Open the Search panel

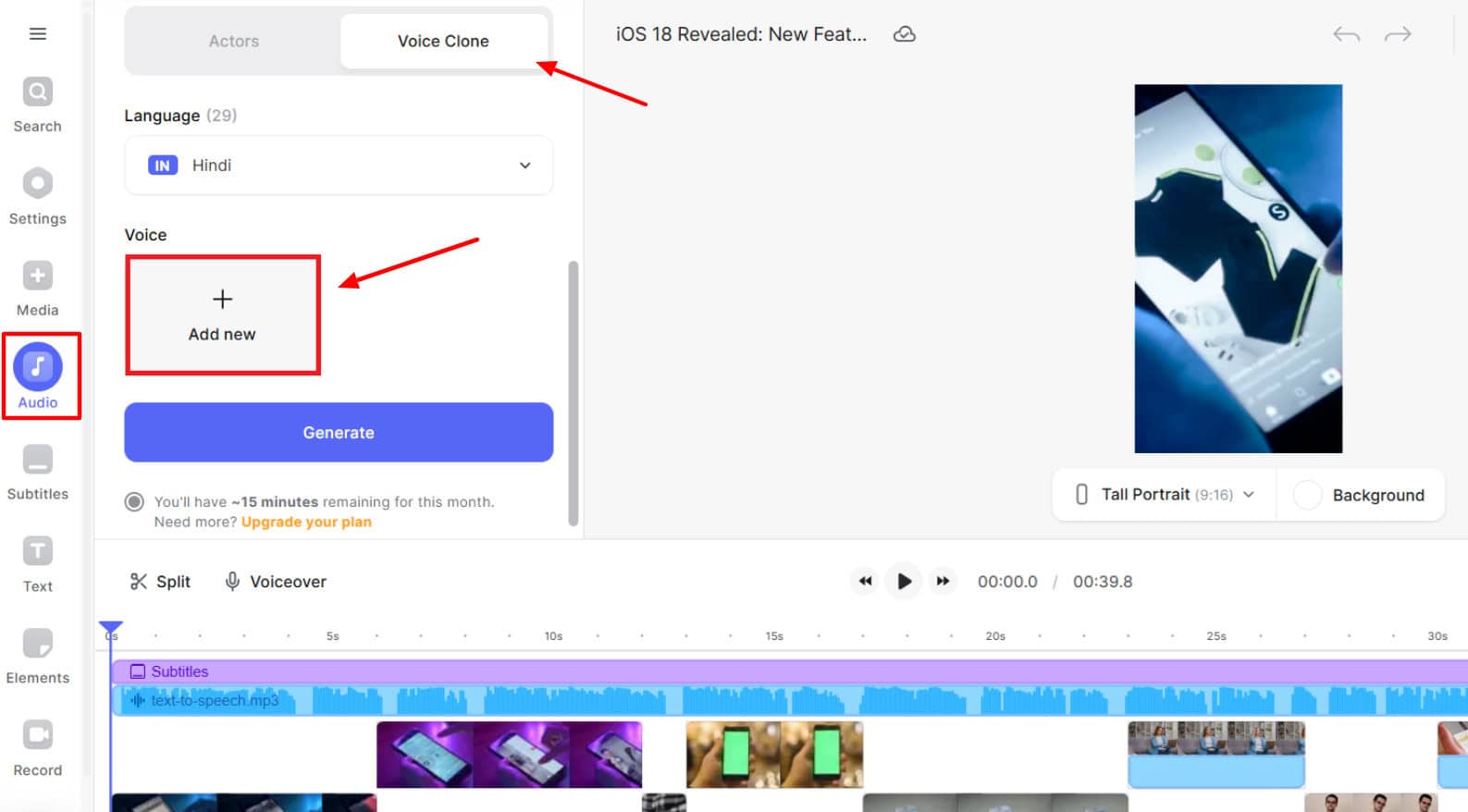38,105
